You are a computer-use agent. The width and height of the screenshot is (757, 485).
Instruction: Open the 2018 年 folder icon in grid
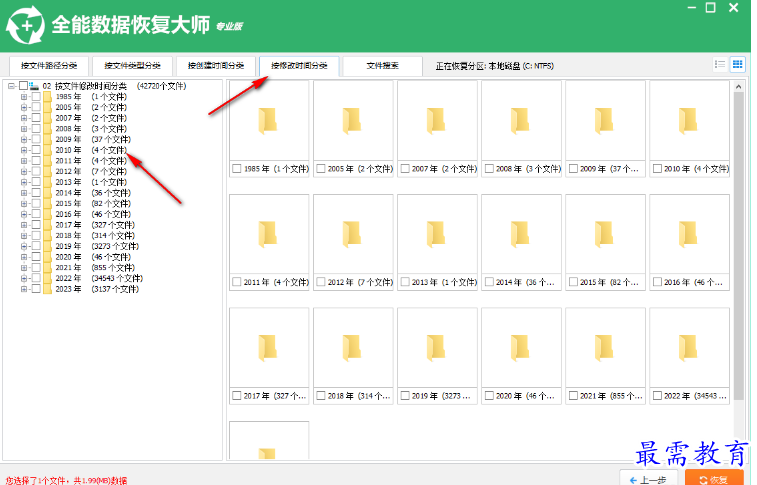coord(352,348)
